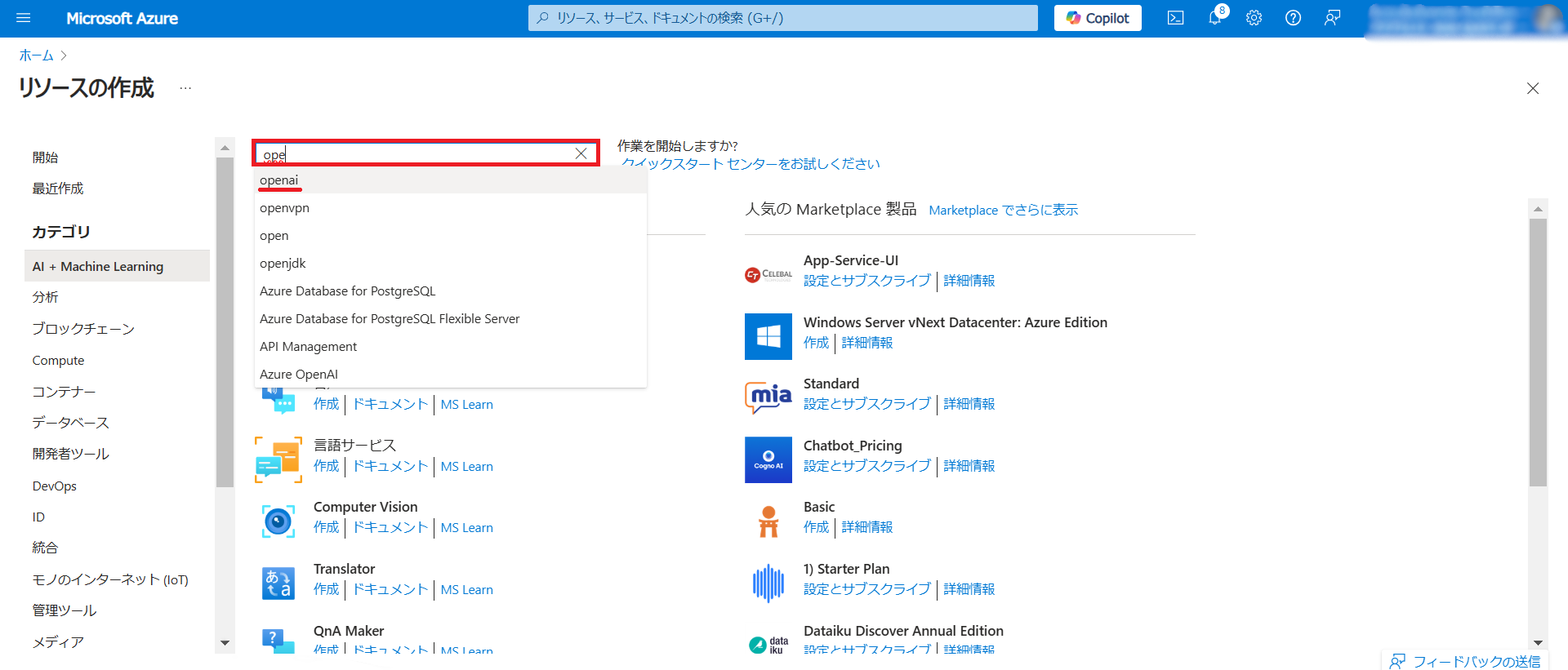Go to the ホーム breadcrumb
1568x670 pixels.
click(x=36, y=55)
